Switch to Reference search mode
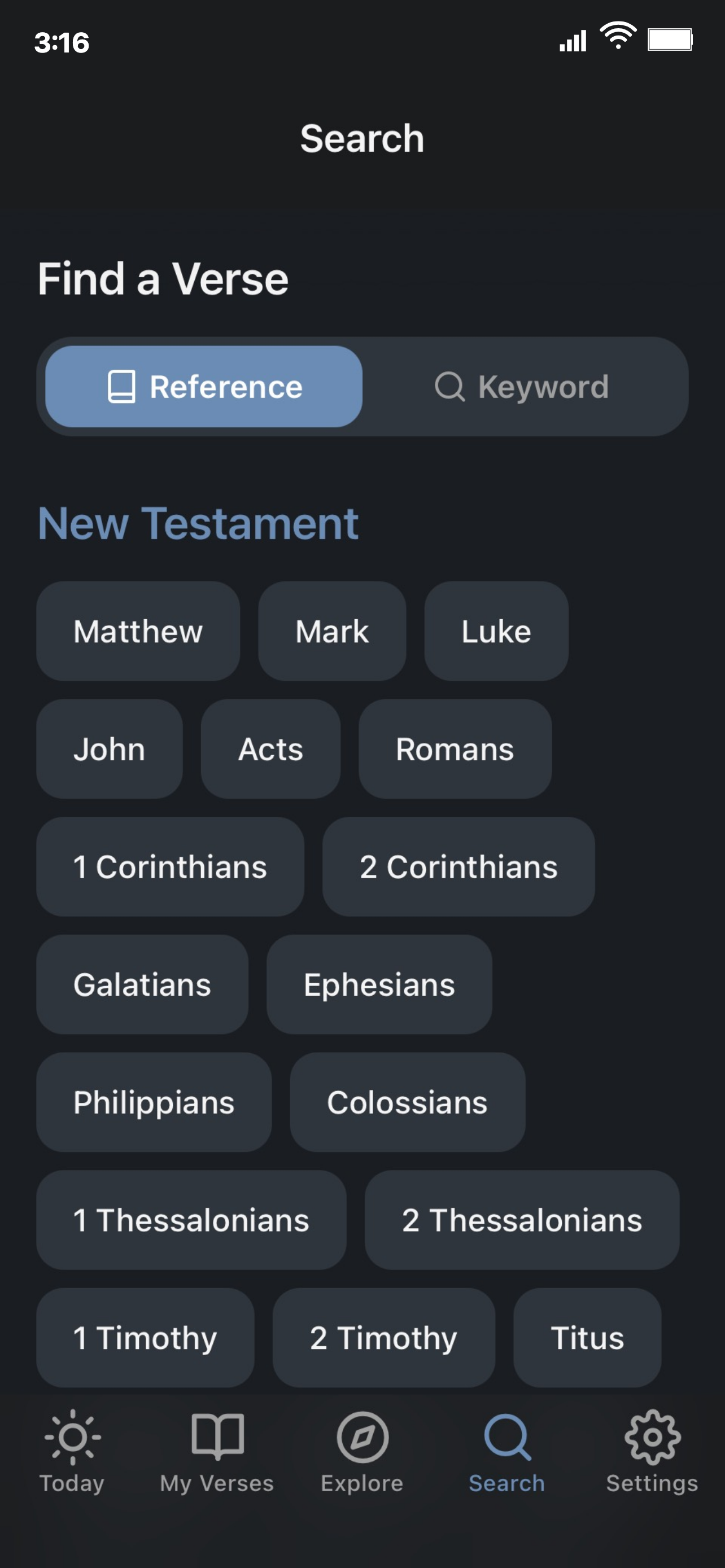 [204, 387]
